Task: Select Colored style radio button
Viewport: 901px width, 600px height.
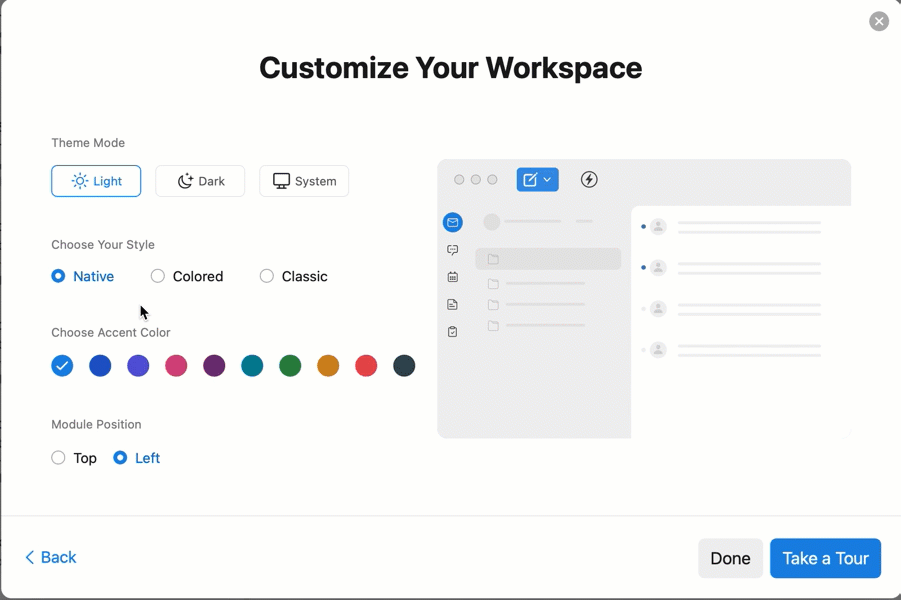Action: (157, 276)
